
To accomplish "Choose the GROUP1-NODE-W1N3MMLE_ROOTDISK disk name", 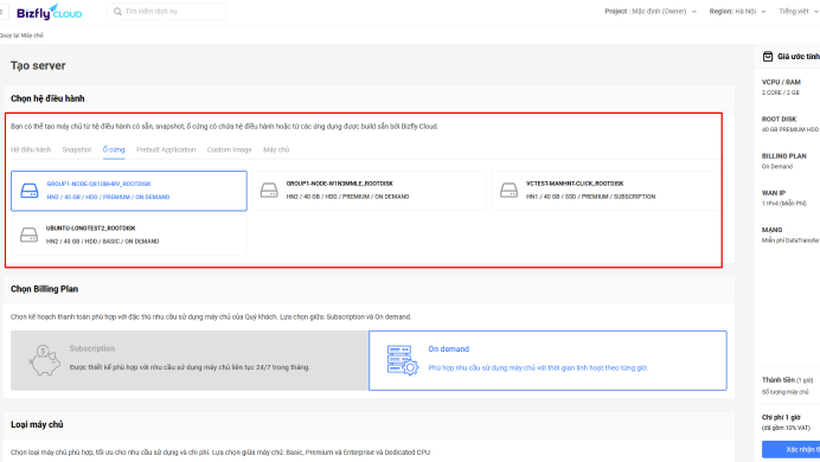I will point(339,184).
